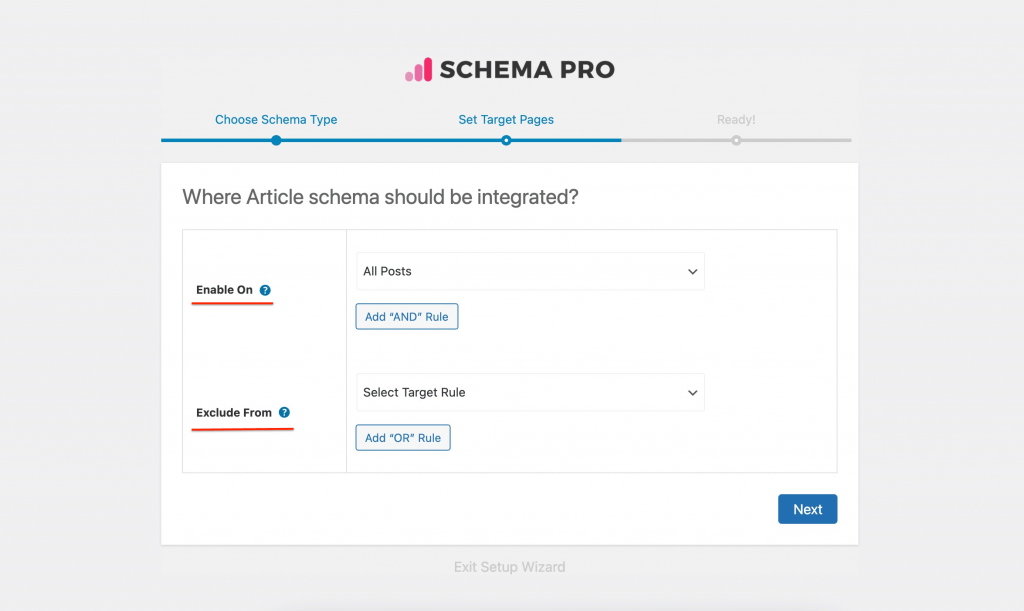1024x611 pixels.
Task: Open the Select Target Rule exclusion dropdown
Action: pyautogui.click(x=530, y=392)
